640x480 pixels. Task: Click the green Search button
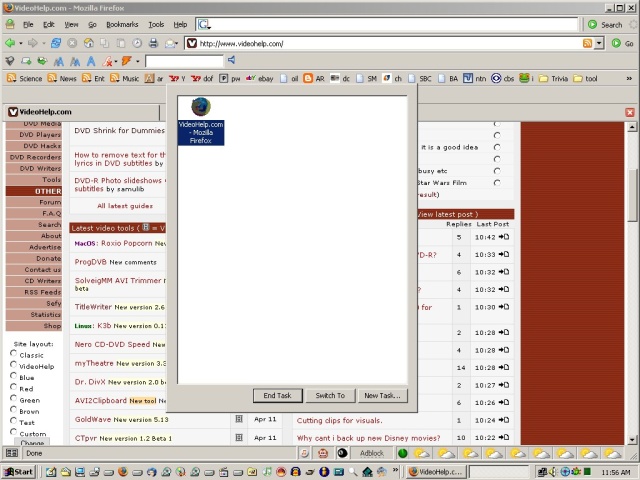coord(605,24)
